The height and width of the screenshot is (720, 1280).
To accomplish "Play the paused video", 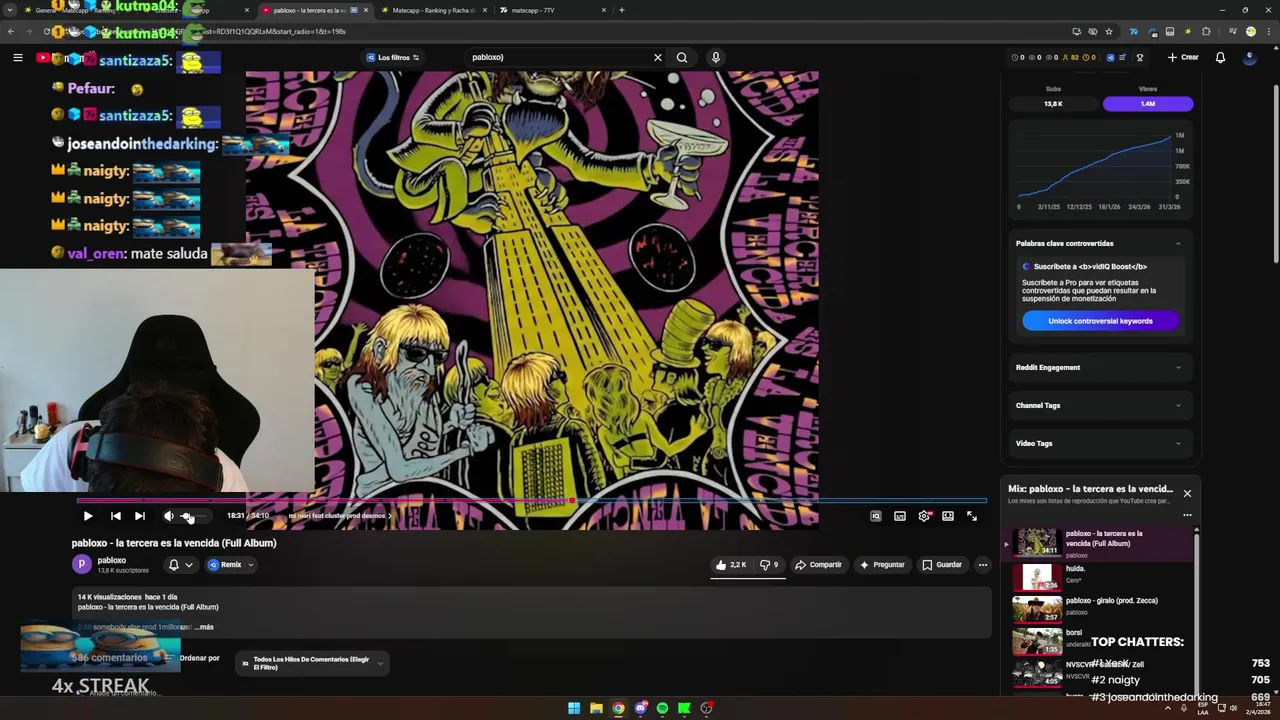I will point(88,516).
